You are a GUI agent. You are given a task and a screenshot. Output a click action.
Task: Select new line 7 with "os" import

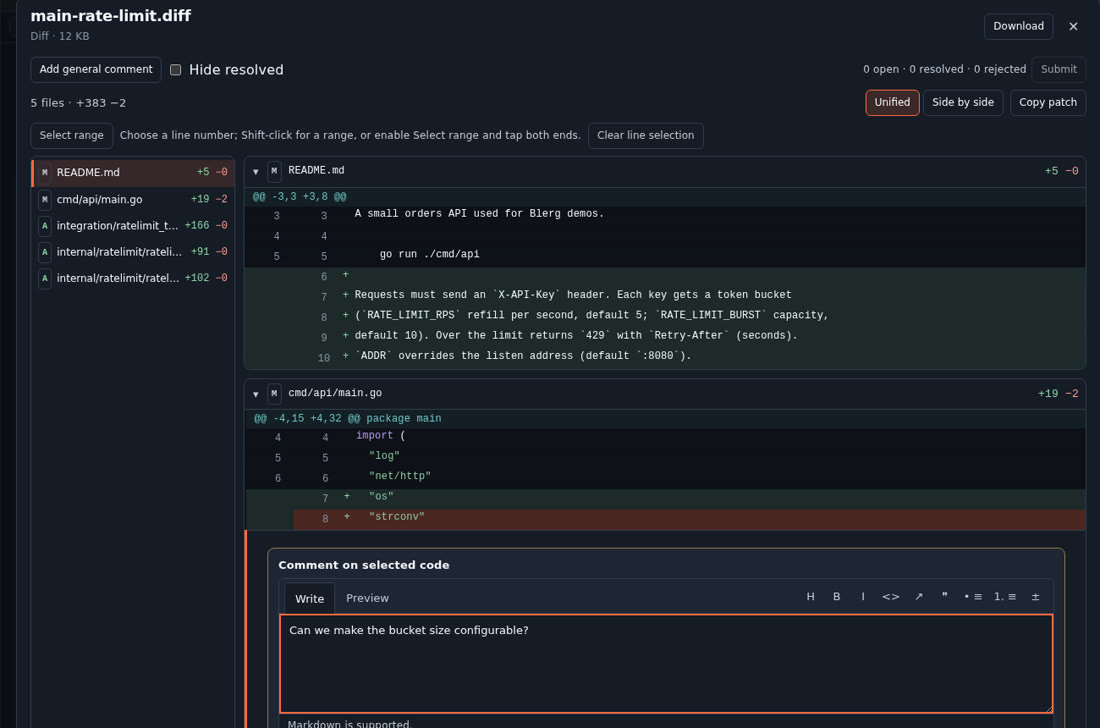point(665,497)
